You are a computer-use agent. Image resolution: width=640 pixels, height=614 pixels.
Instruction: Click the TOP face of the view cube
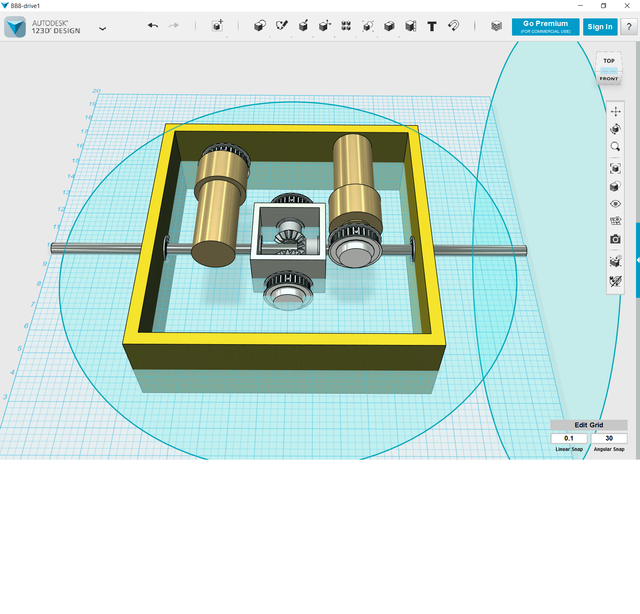pos(609,61)
